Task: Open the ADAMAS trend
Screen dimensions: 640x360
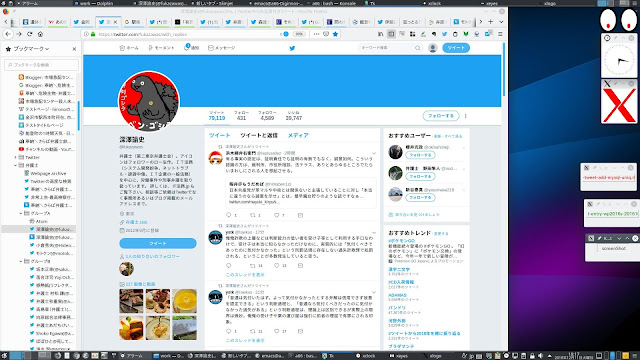Action: click(x=397, y=295)
